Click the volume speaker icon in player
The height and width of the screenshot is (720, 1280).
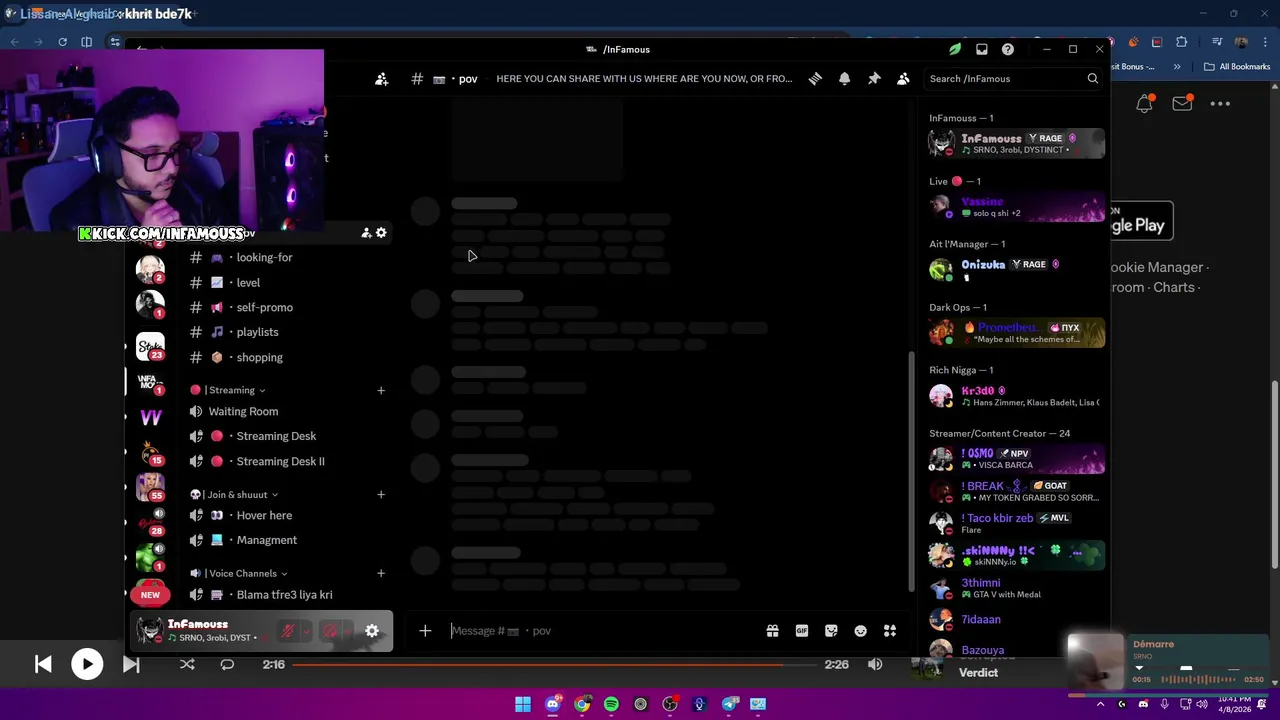(x=875, y=664)
